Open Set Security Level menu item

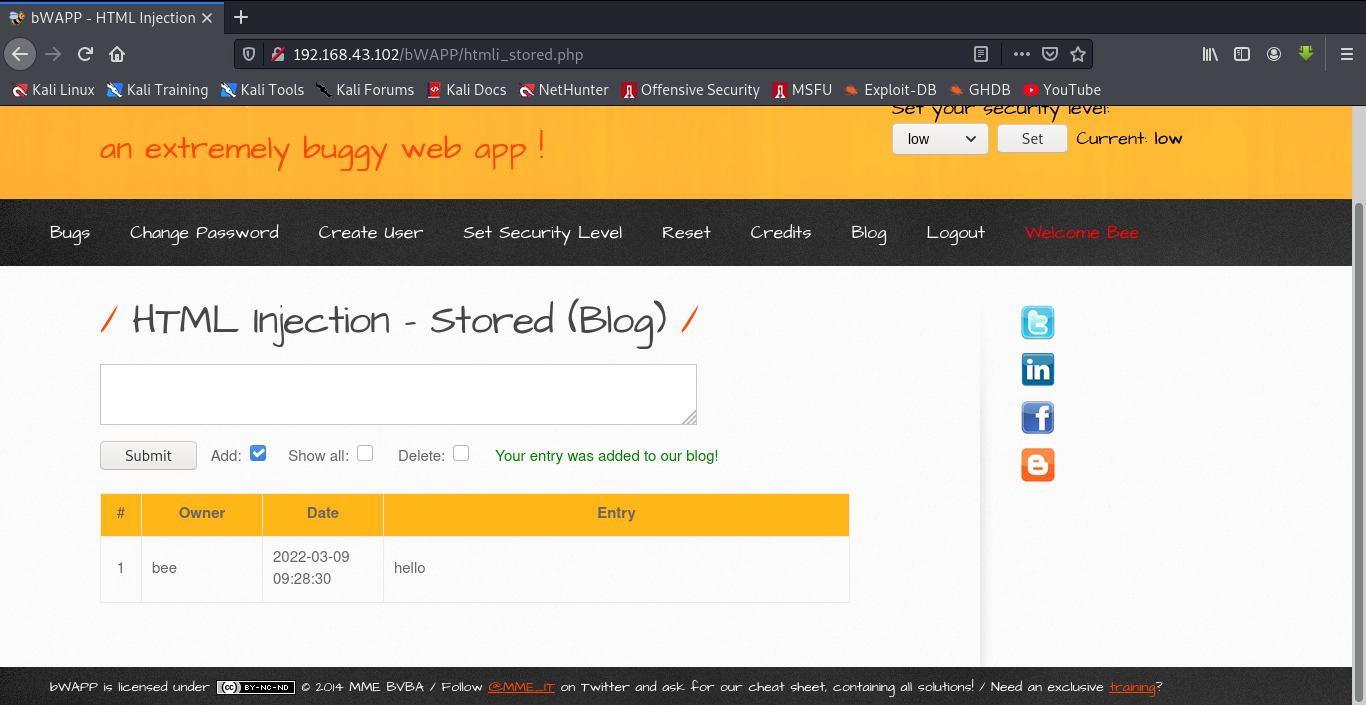543,232
